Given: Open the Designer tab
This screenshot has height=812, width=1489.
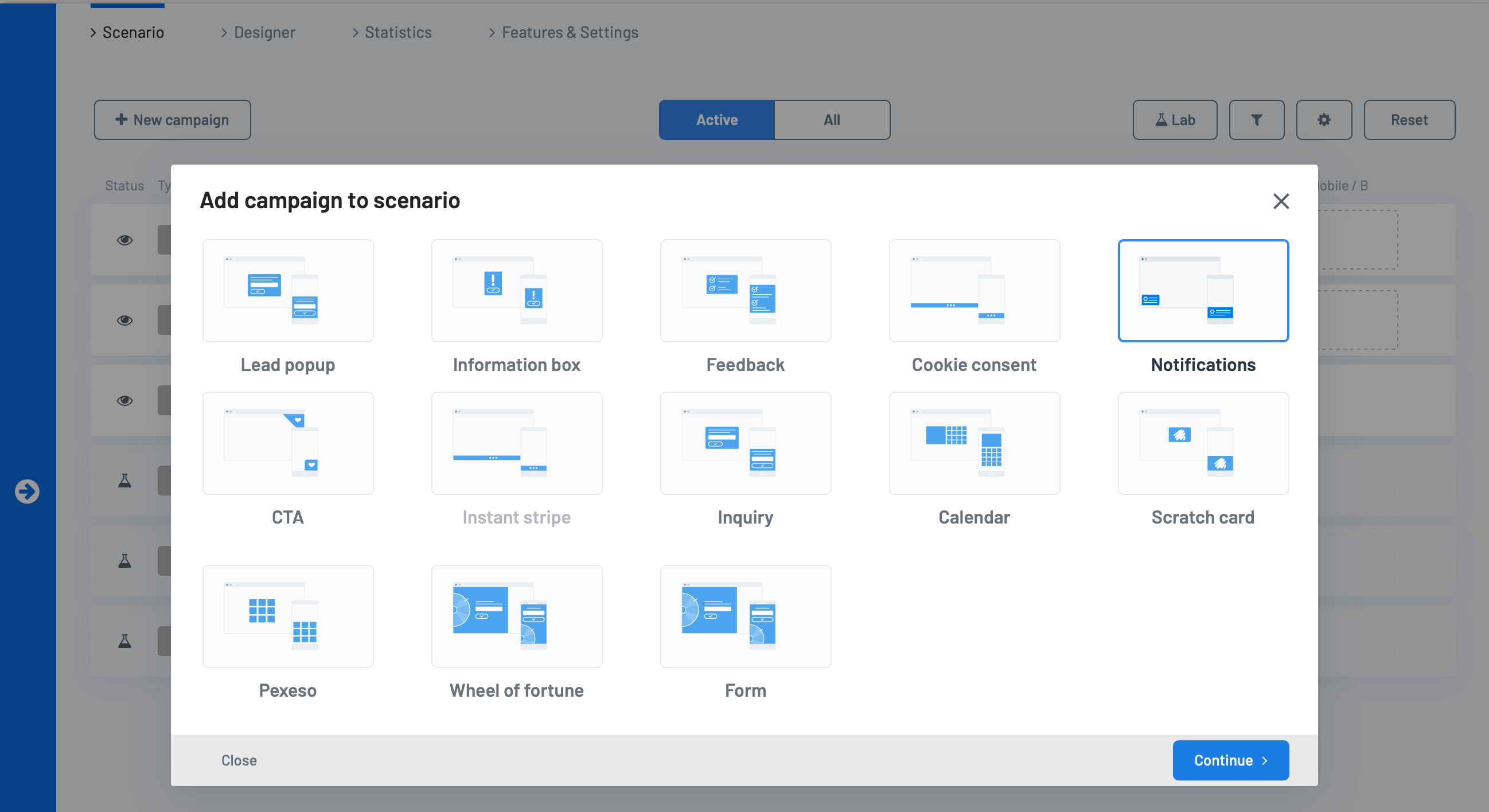Looking at the screenshot, I should pyautogui.click(x=258, y=32).
